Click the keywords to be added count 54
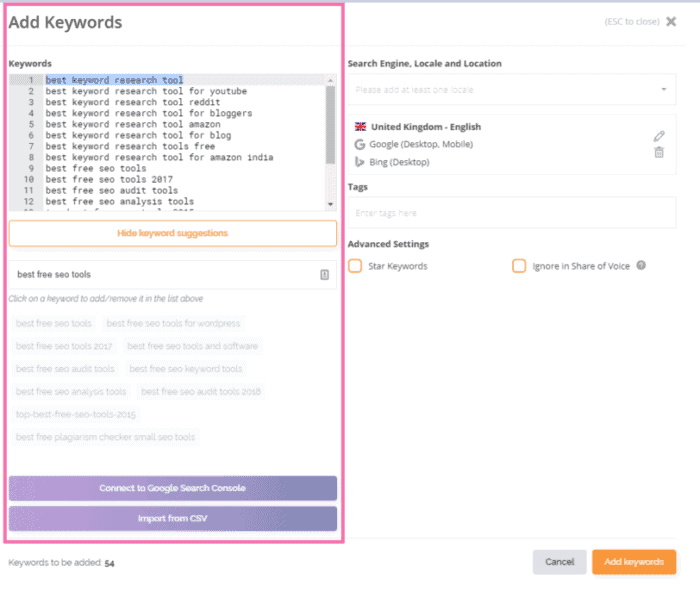 click(109, 563)
